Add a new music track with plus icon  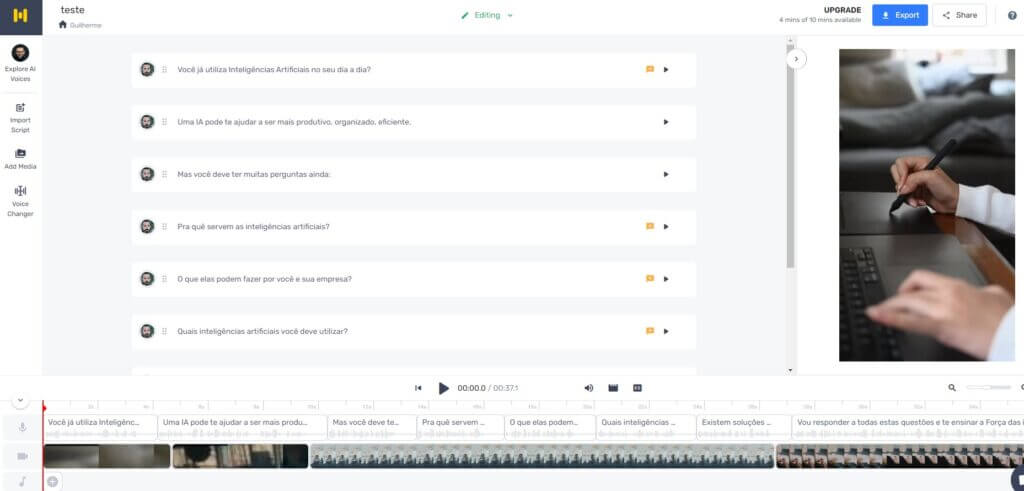coord(53,482)
